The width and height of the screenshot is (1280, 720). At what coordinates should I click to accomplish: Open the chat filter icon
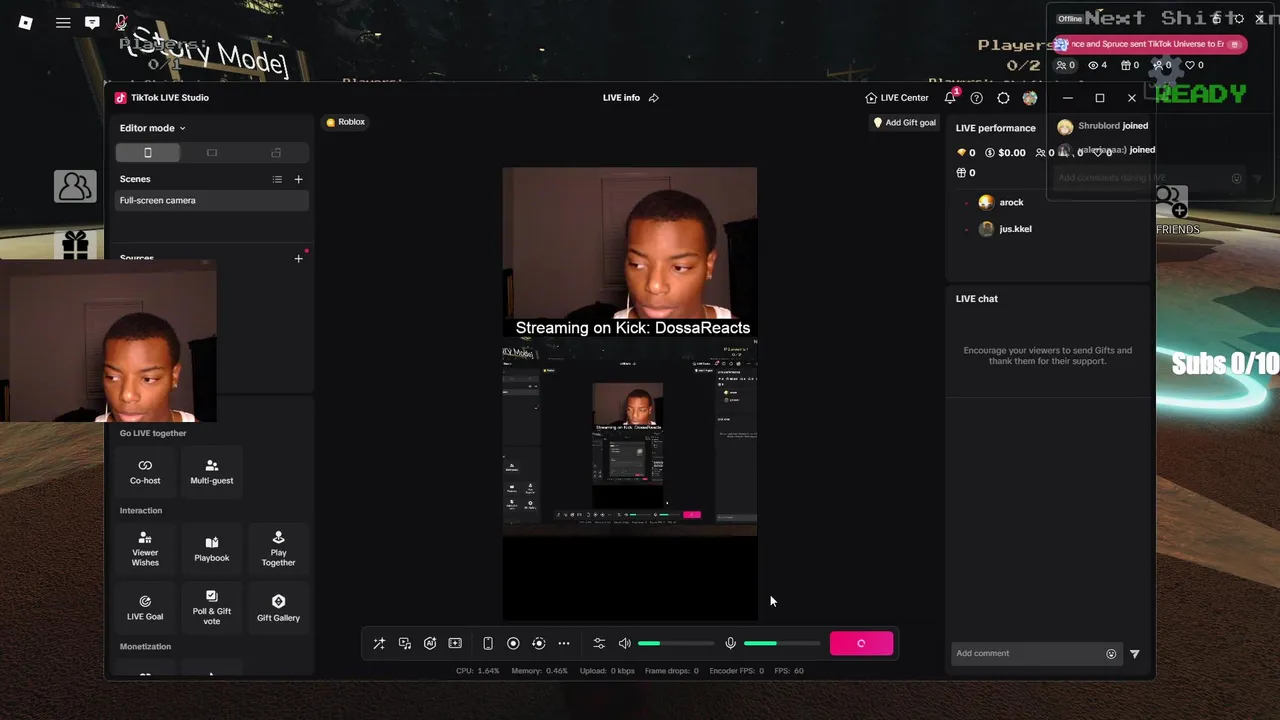(1135, 654)
